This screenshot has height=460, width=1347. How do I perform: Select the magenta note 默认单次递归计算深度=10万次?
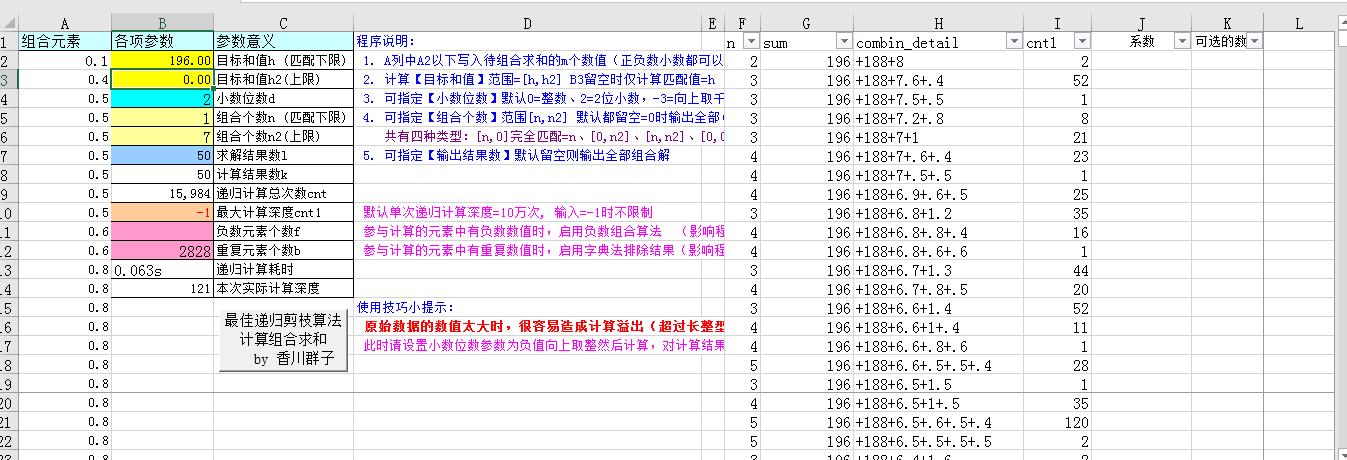point(508,212)
